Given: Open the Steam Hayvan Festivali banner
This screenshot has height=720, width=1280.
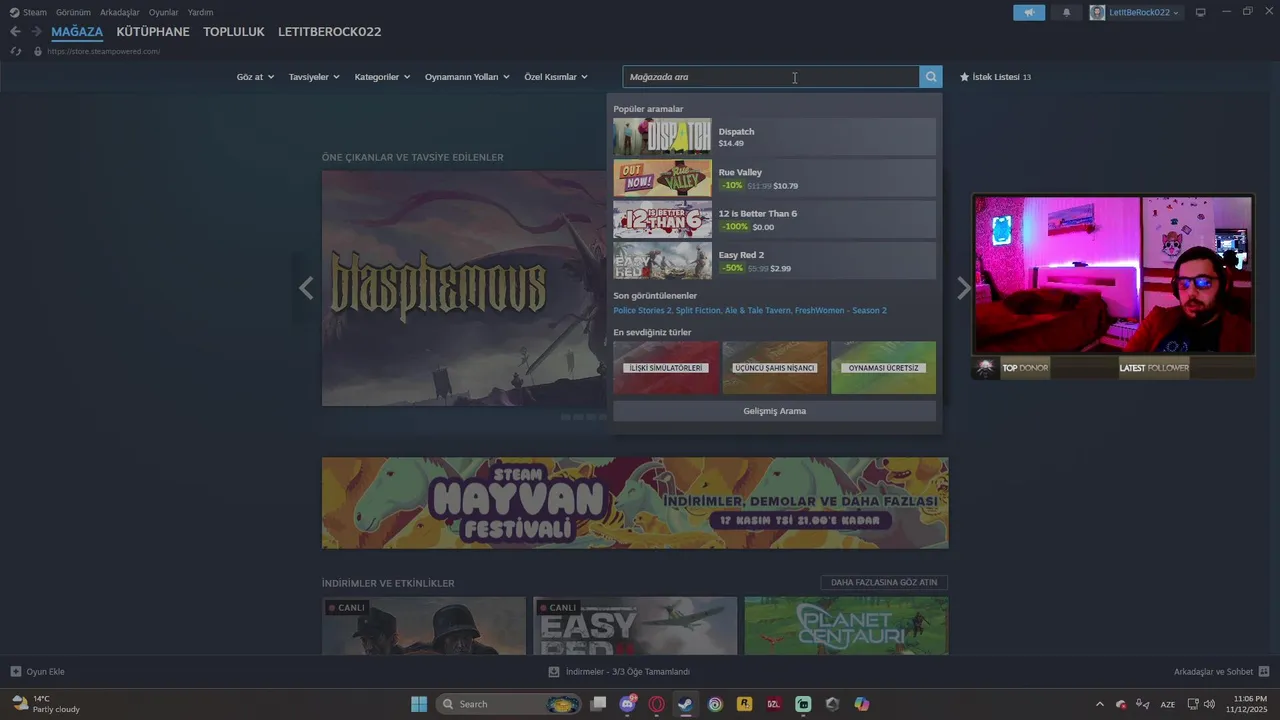Looking at the screenshot, I should (x=635, y=503).
